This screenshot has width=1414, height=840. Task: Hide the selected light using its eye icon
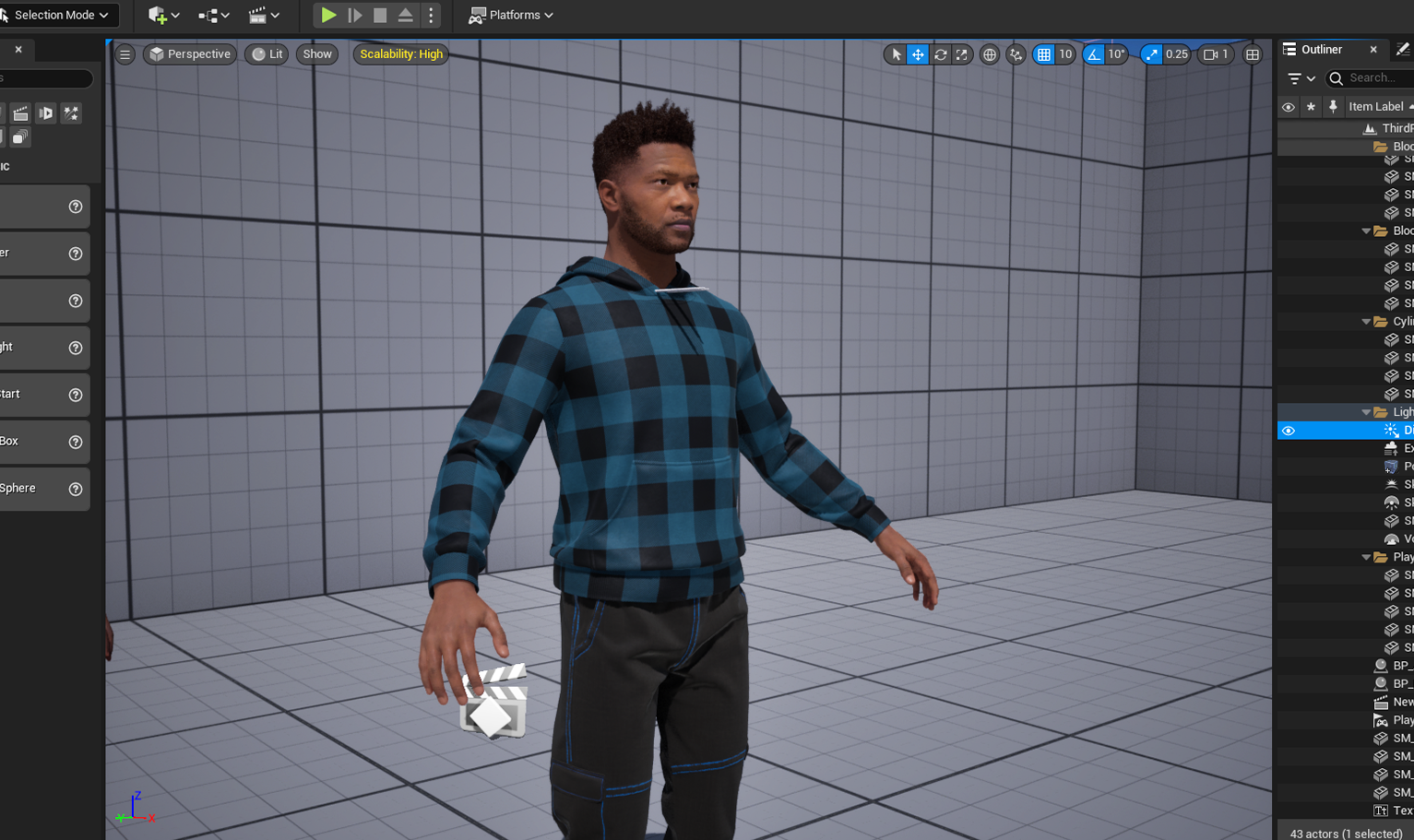click(x=1288, y=430)
